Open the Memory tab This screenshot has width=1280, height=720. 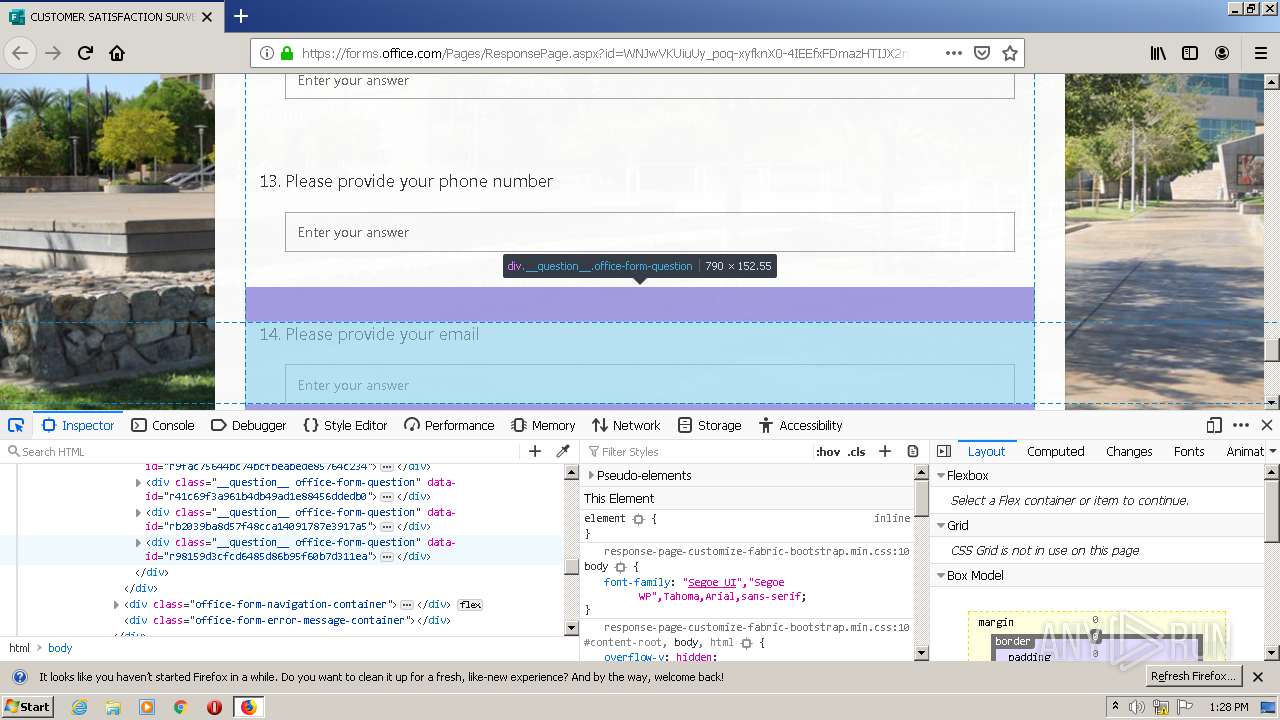pos(543,425)
